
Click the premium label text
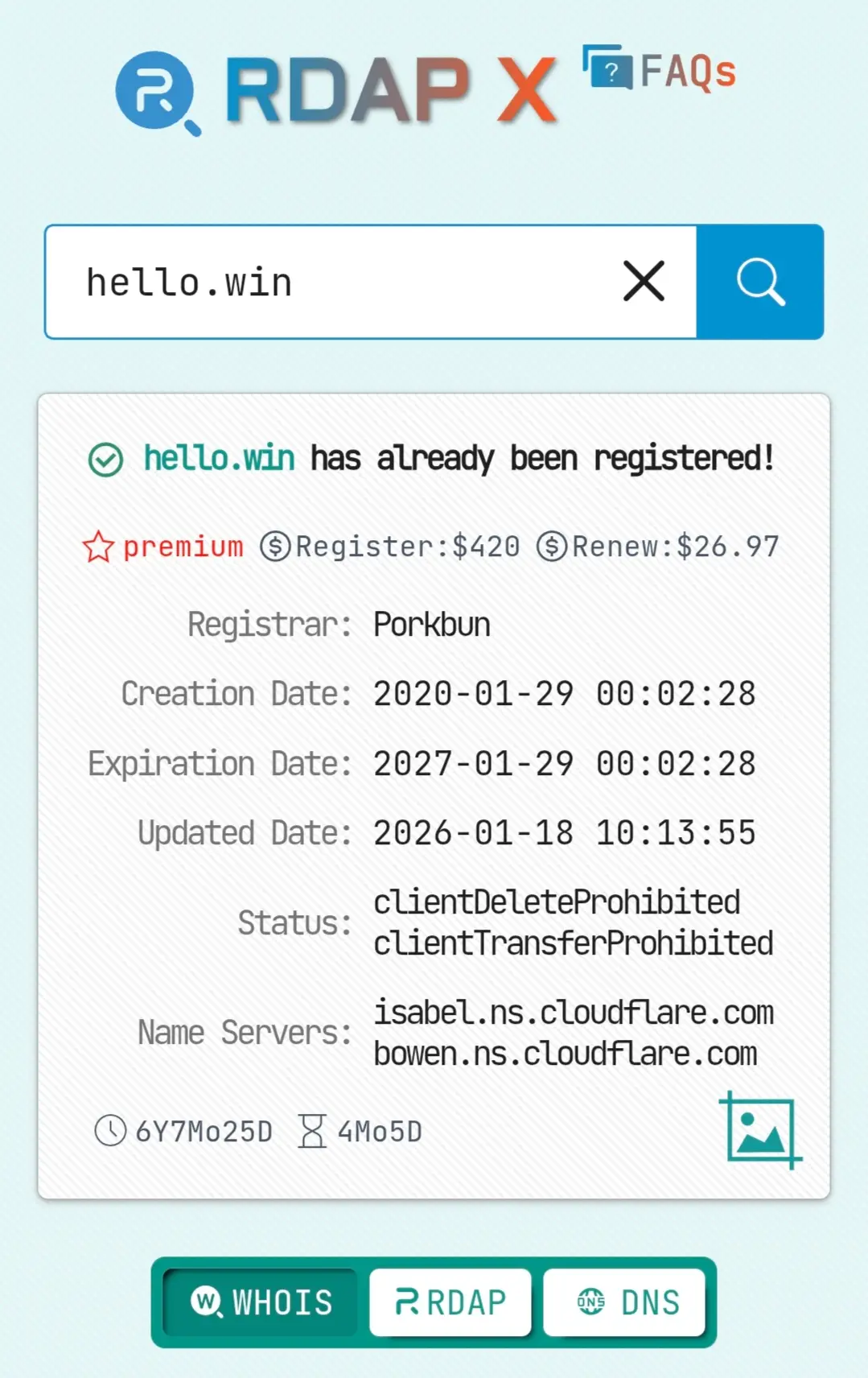point(183,547)
